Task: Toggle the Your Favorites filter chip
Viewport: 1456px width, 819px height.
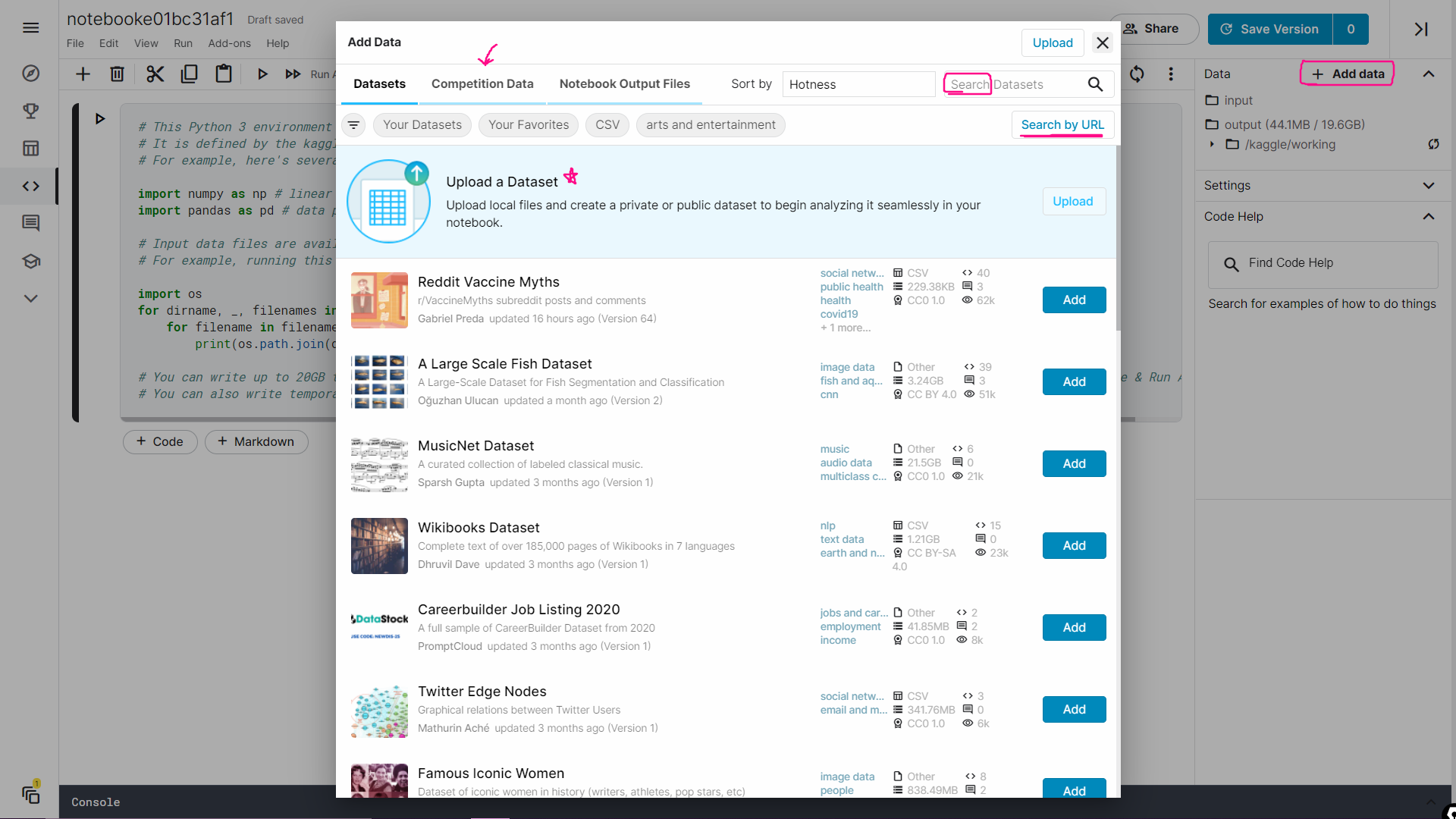Action: tap(529, 125)
